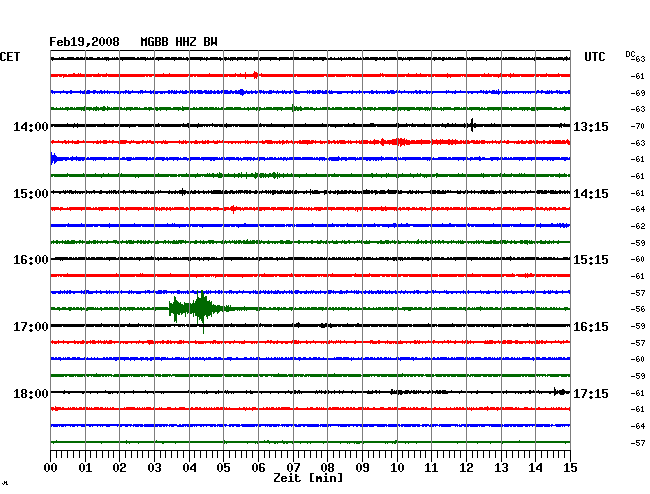650x494 pixels.
Task: Click minute label 11 on time axis
Action: point(431,468)
